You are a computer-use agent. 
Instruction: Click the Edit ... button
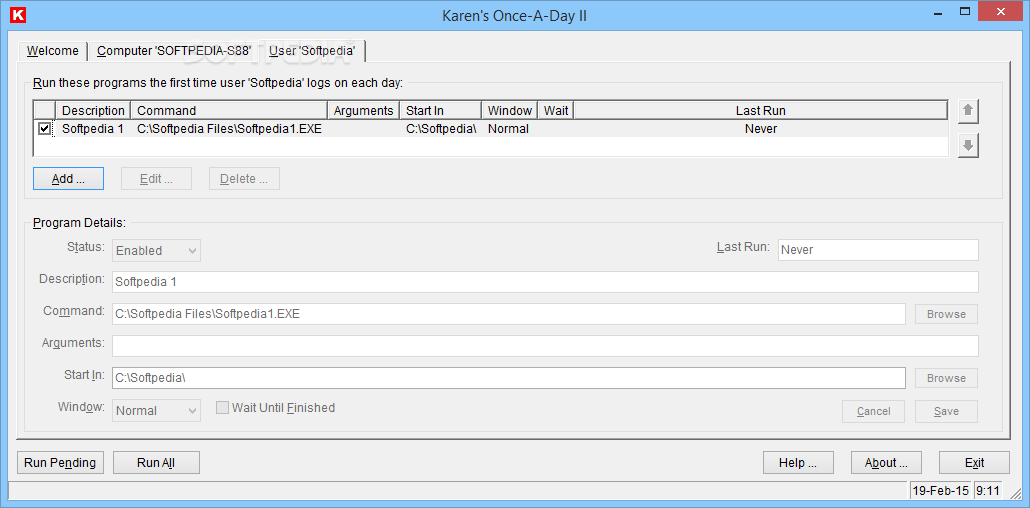pyautogui.click(x=156, y=179)
